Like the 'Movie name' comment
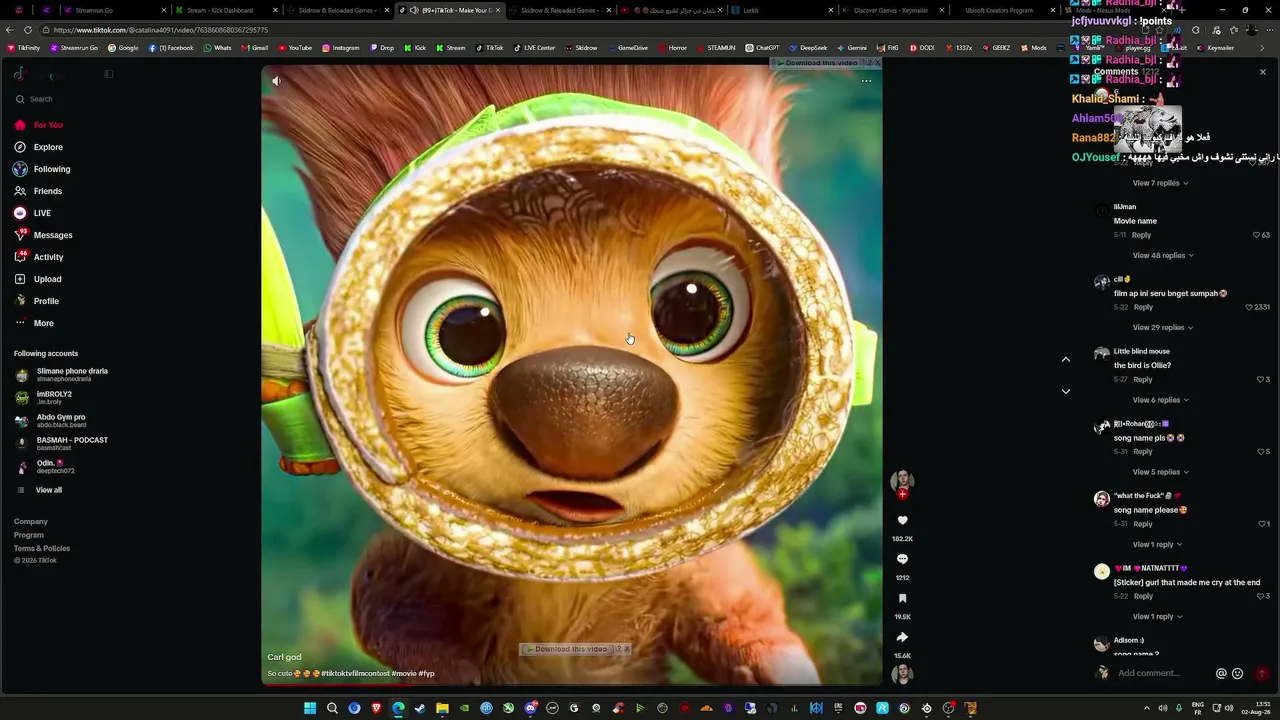 [1257, 235]
